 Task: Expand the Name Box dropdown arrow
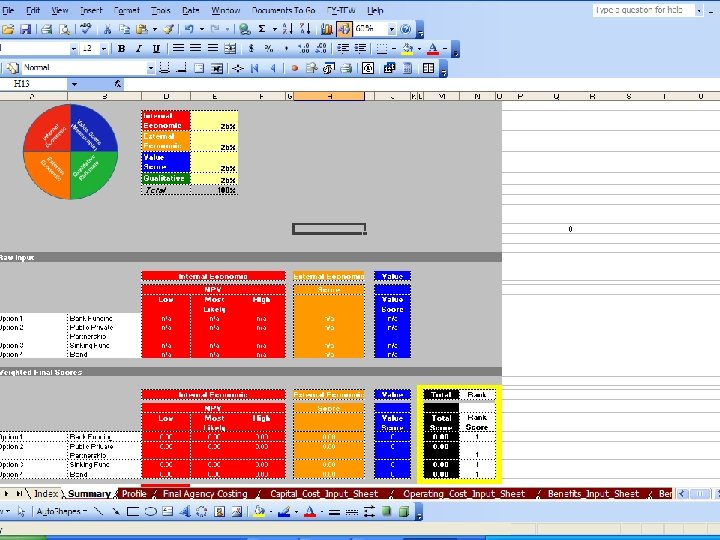click(x=74, y=84)
